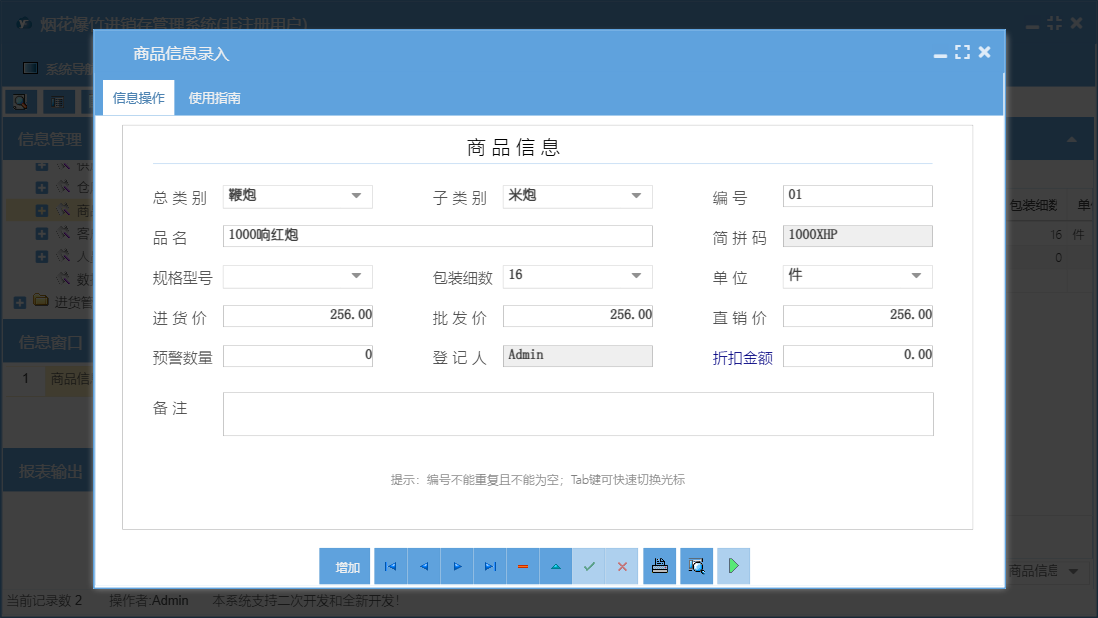Cancel changes with the red X icon
This screenshot has width=1098, height=618.
(x=622, y=566)
